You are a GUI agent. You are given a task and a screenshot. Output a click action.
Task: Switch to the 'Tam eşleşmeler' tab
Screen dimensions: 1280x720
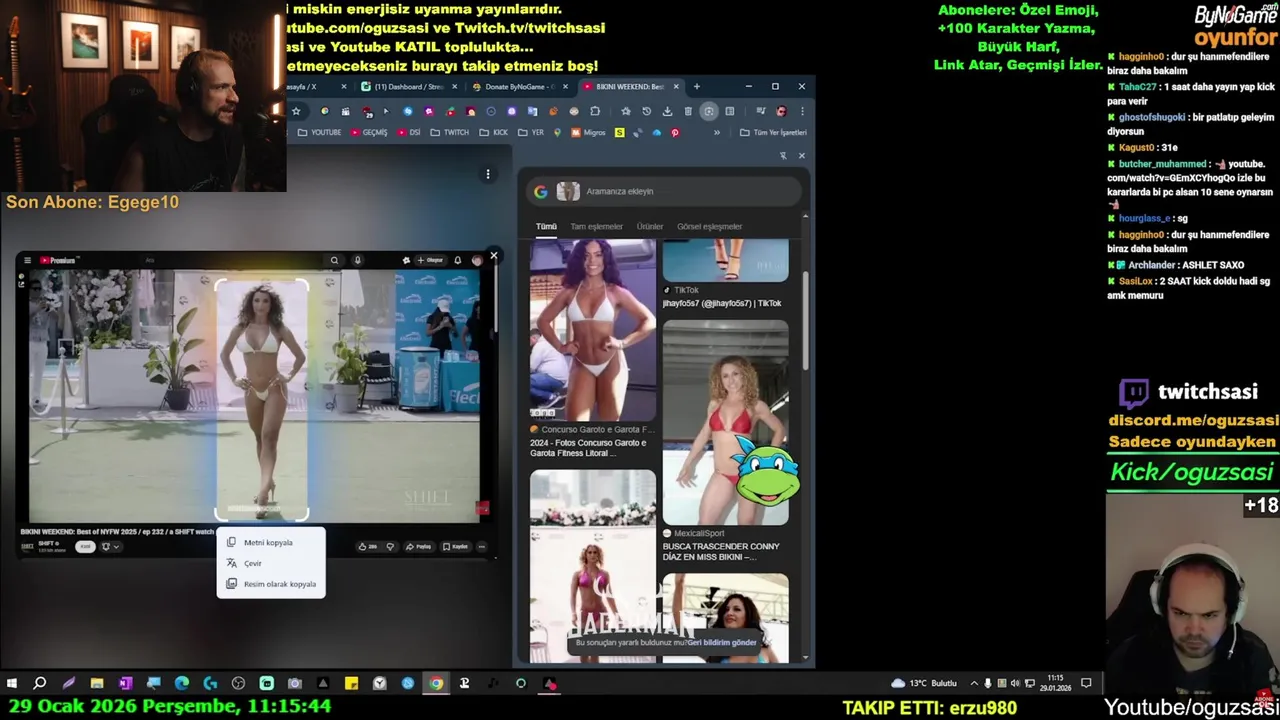point(596,226)
